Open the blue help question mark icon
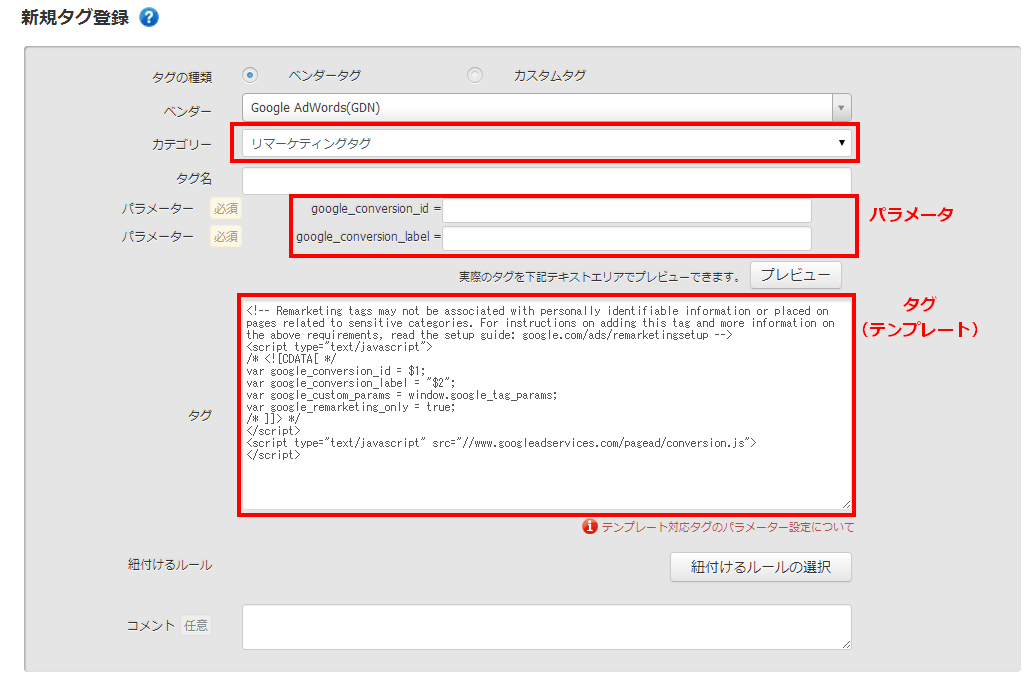This screenshot has height=686, width=1032. coord(149,17)
